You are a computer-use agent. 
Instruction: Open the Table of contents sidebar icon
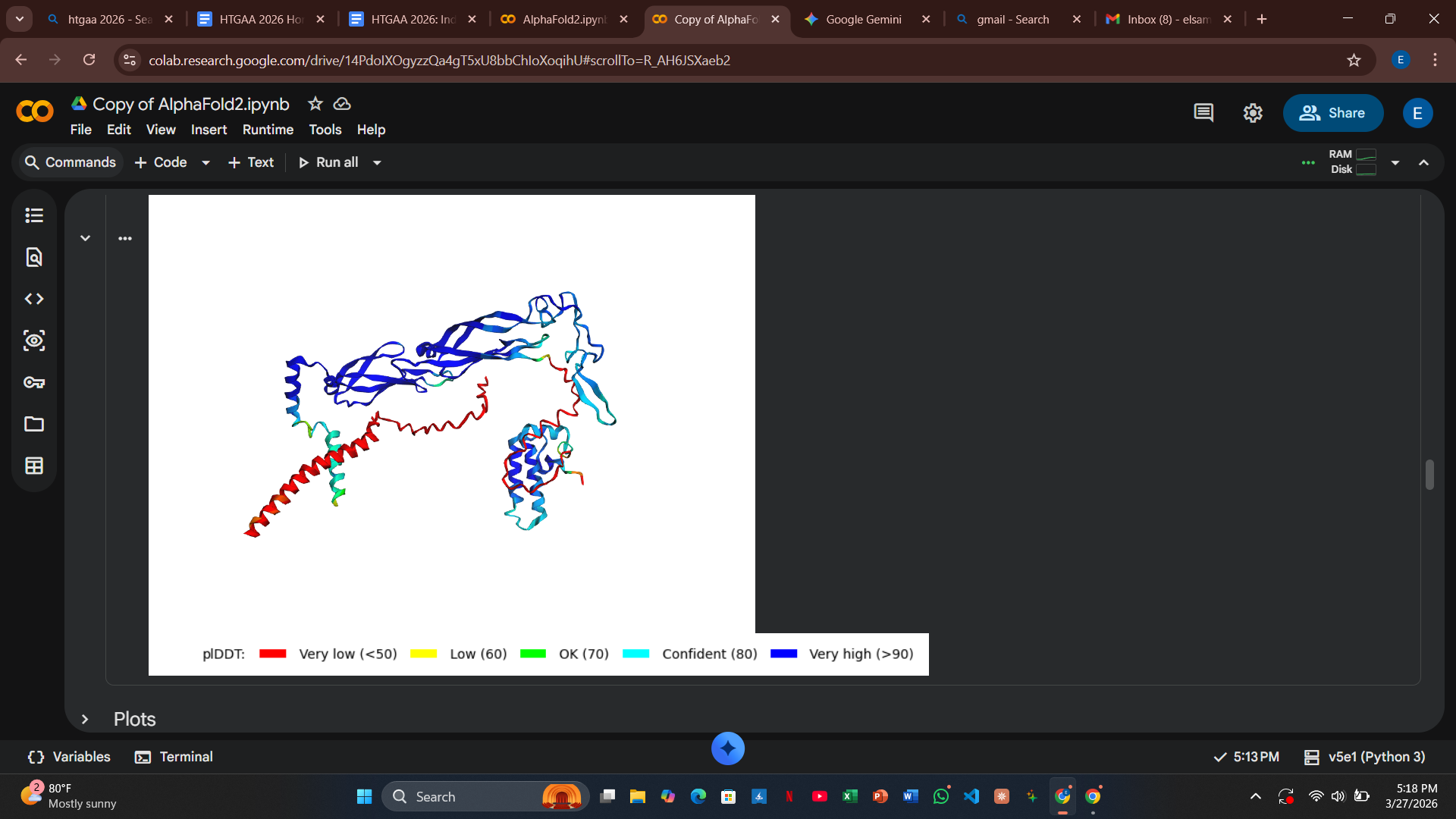tap(34, 216)
